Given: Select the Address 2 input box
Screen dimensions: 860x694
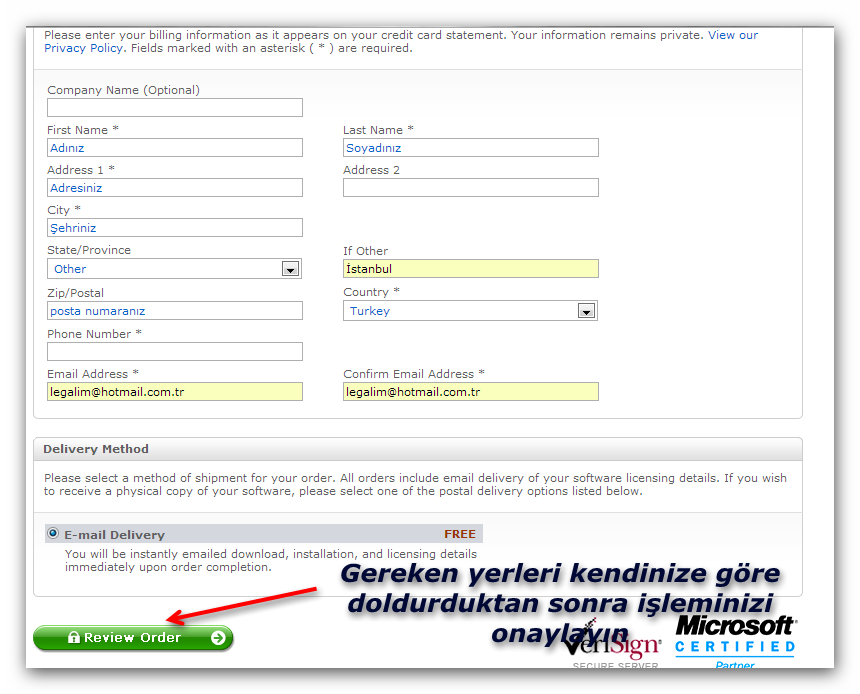Looking at the screenshot, I should click(470, 188).
